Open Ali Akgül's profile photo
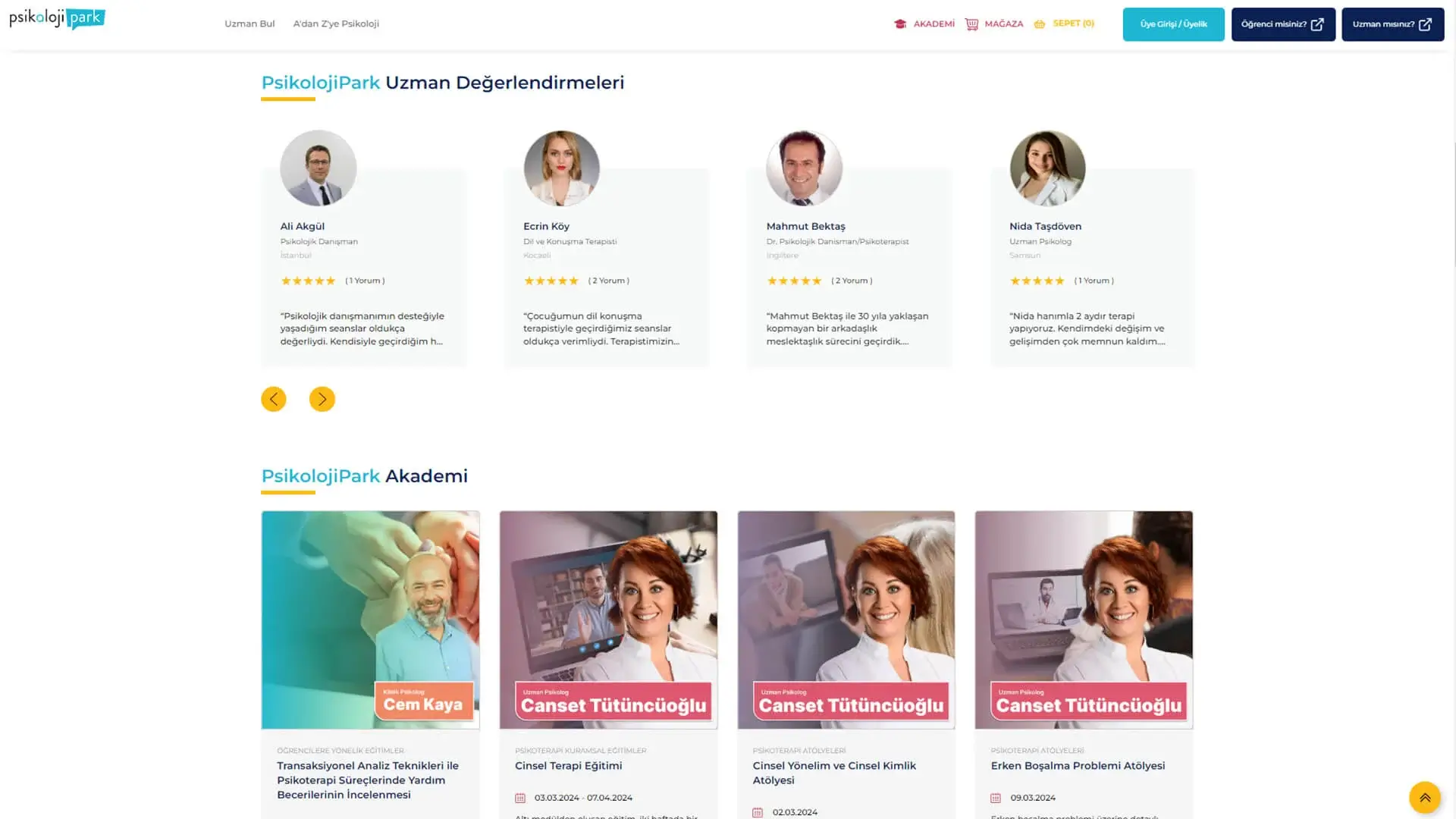Image resolution: width=1456 pixels, height=819 pixels. (318, 168)
